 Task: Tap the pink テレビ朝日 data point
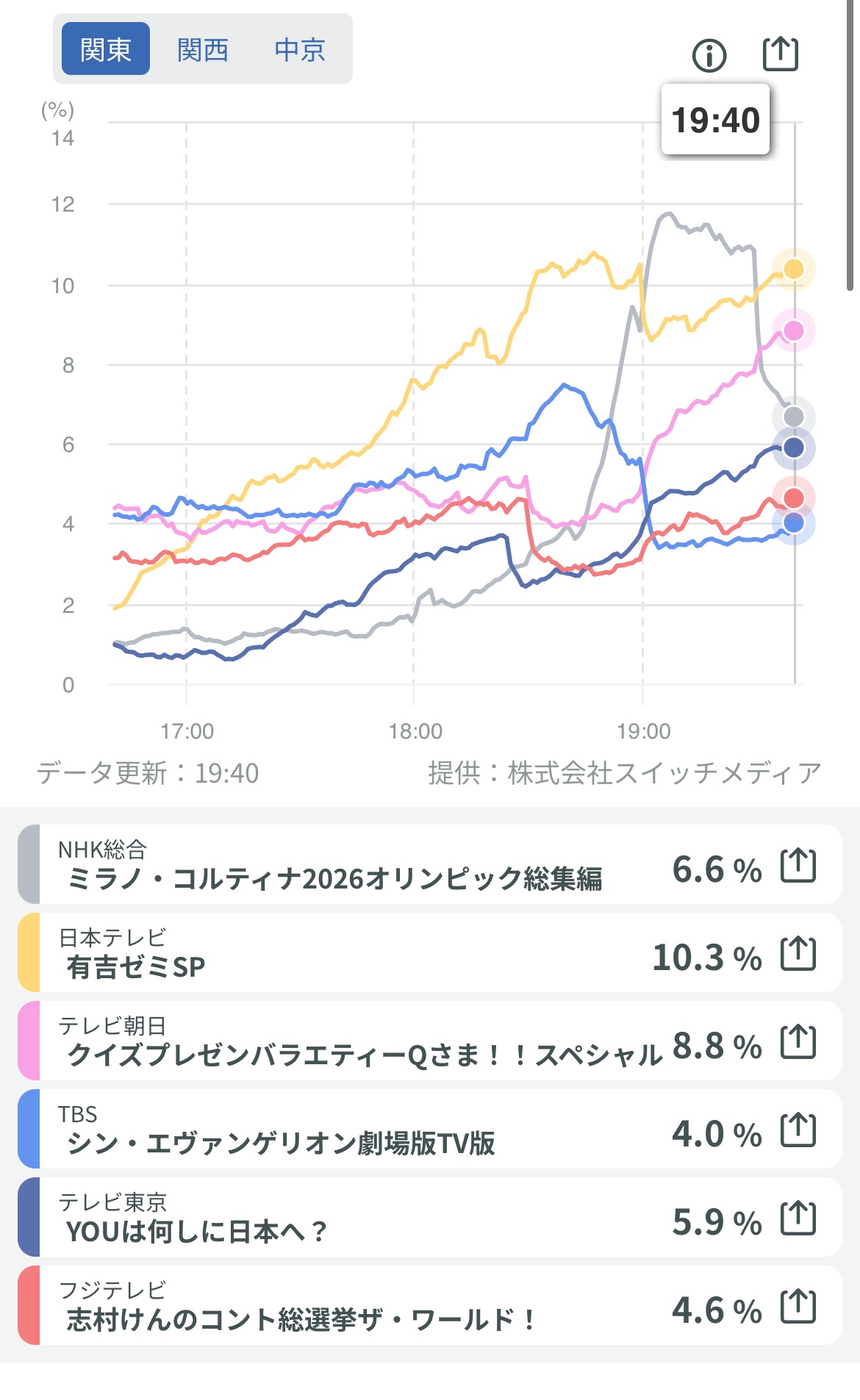click(x=793, y=331)
